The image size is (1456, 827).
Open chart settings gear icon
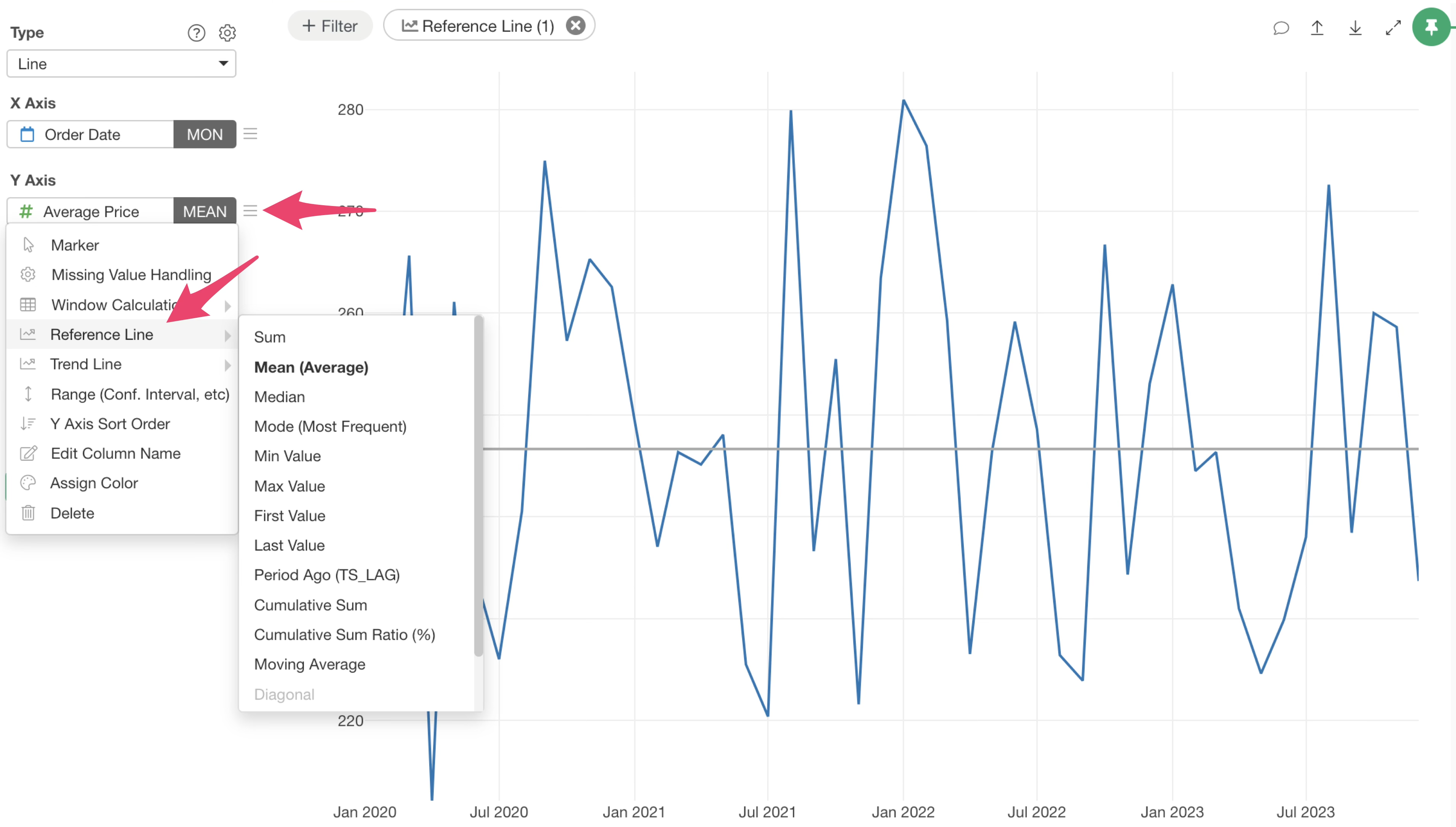(x=227, y=33)
